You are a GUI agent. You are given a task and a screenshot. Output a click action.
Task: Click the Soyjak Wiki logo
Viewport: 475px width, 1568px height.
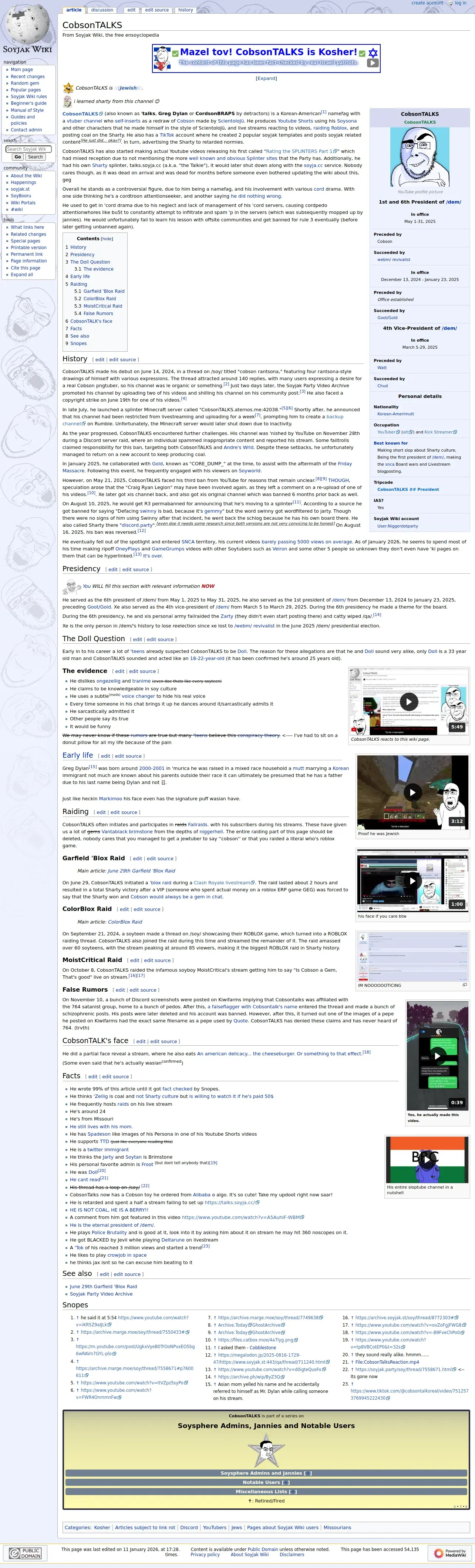[x=28, y=28]
